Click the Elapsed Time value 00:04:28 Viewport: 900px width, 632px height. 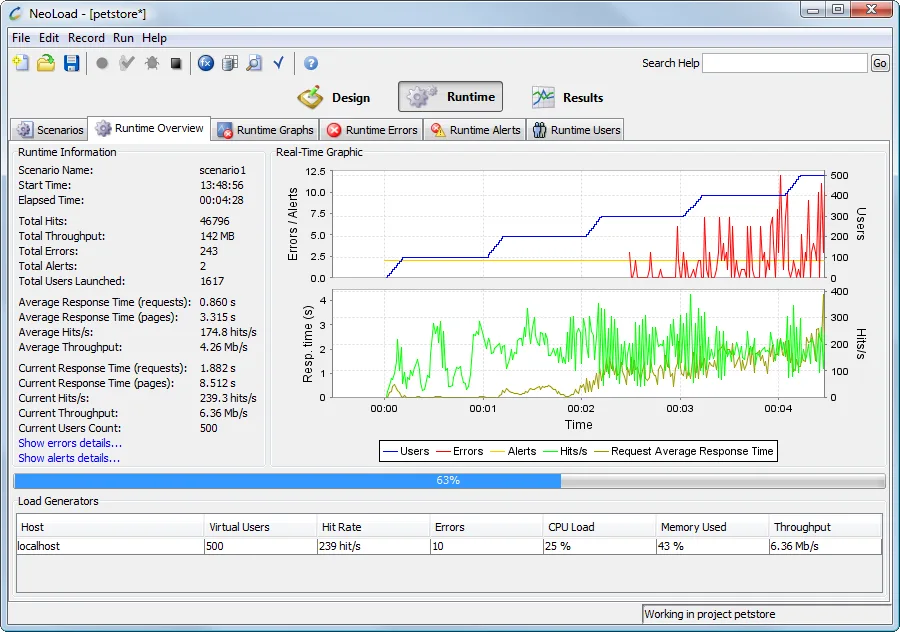tap(222, 200)
